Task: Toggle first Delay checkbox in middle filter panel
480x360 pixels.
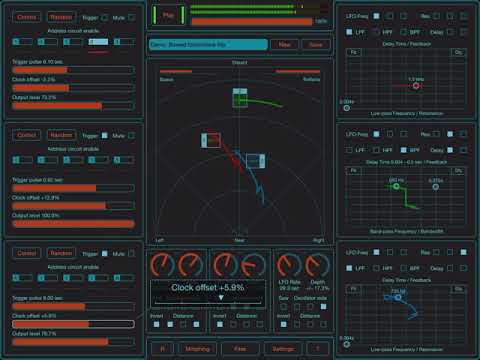Action: pos(450,150)
